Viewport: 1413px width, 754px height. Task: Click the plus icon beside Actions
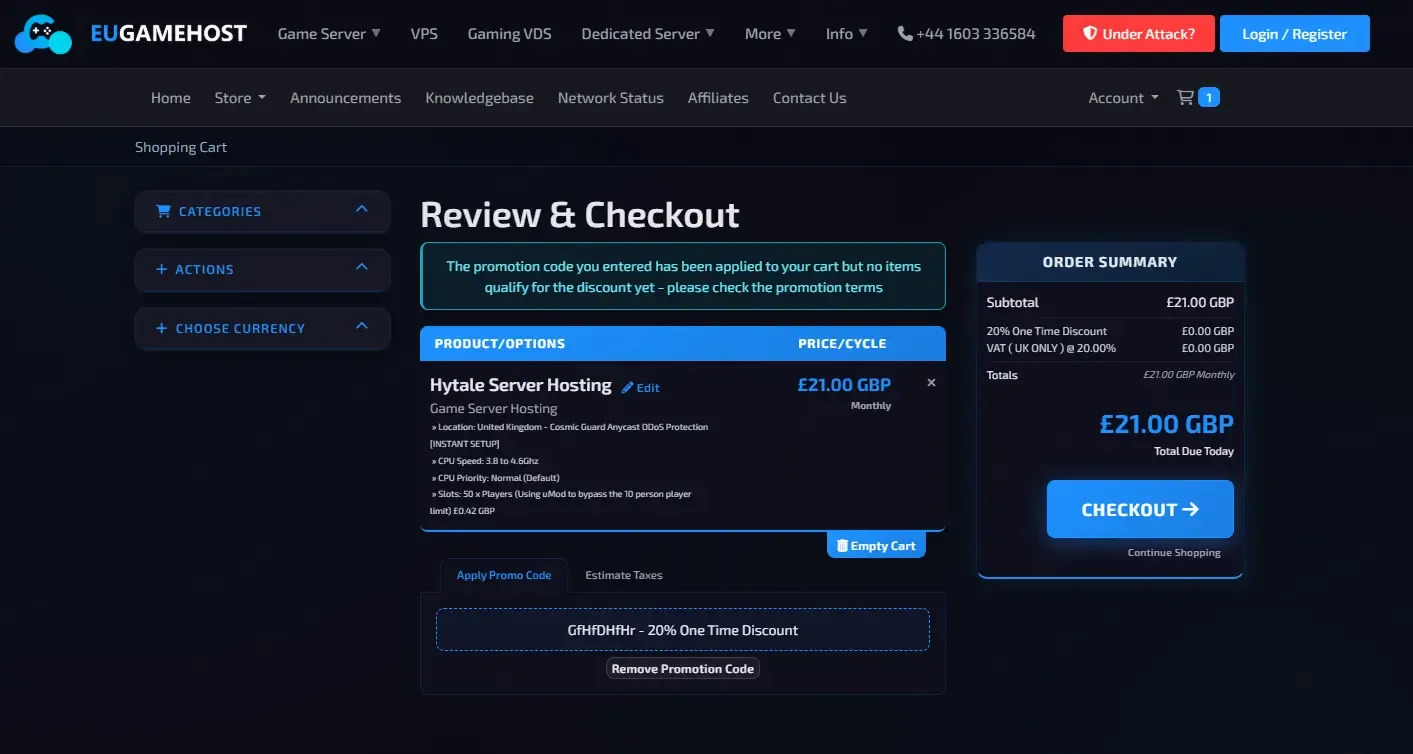[x=162, y=270]
